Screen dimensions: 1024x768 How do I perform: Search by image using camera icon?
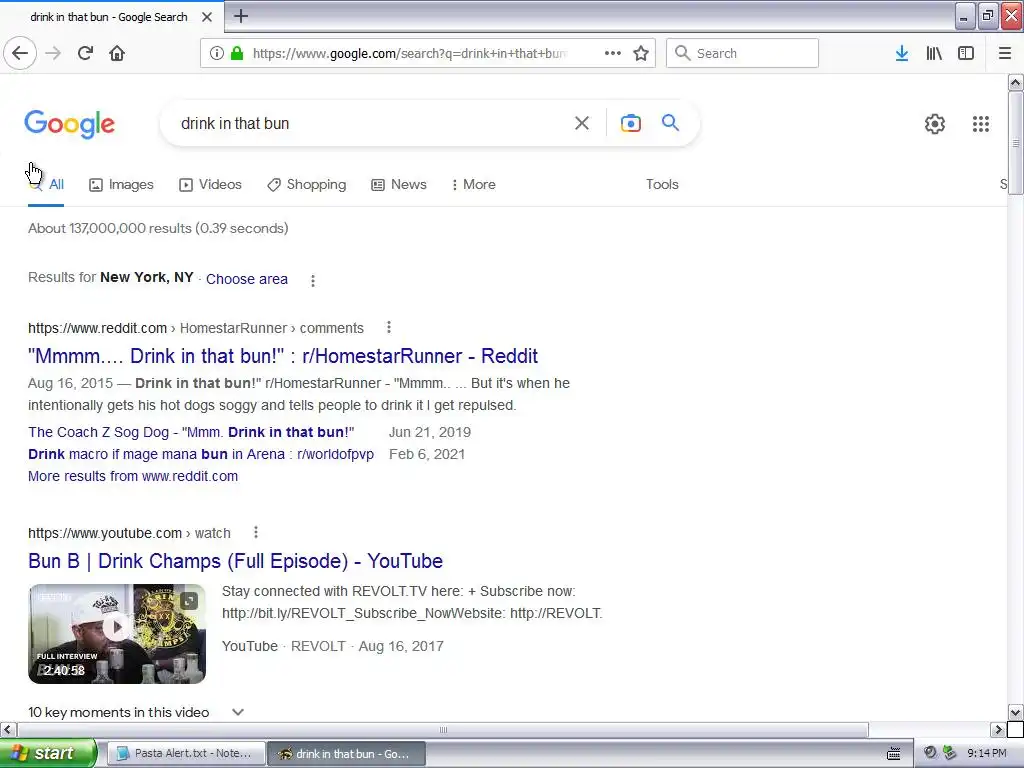pos(630,123)
